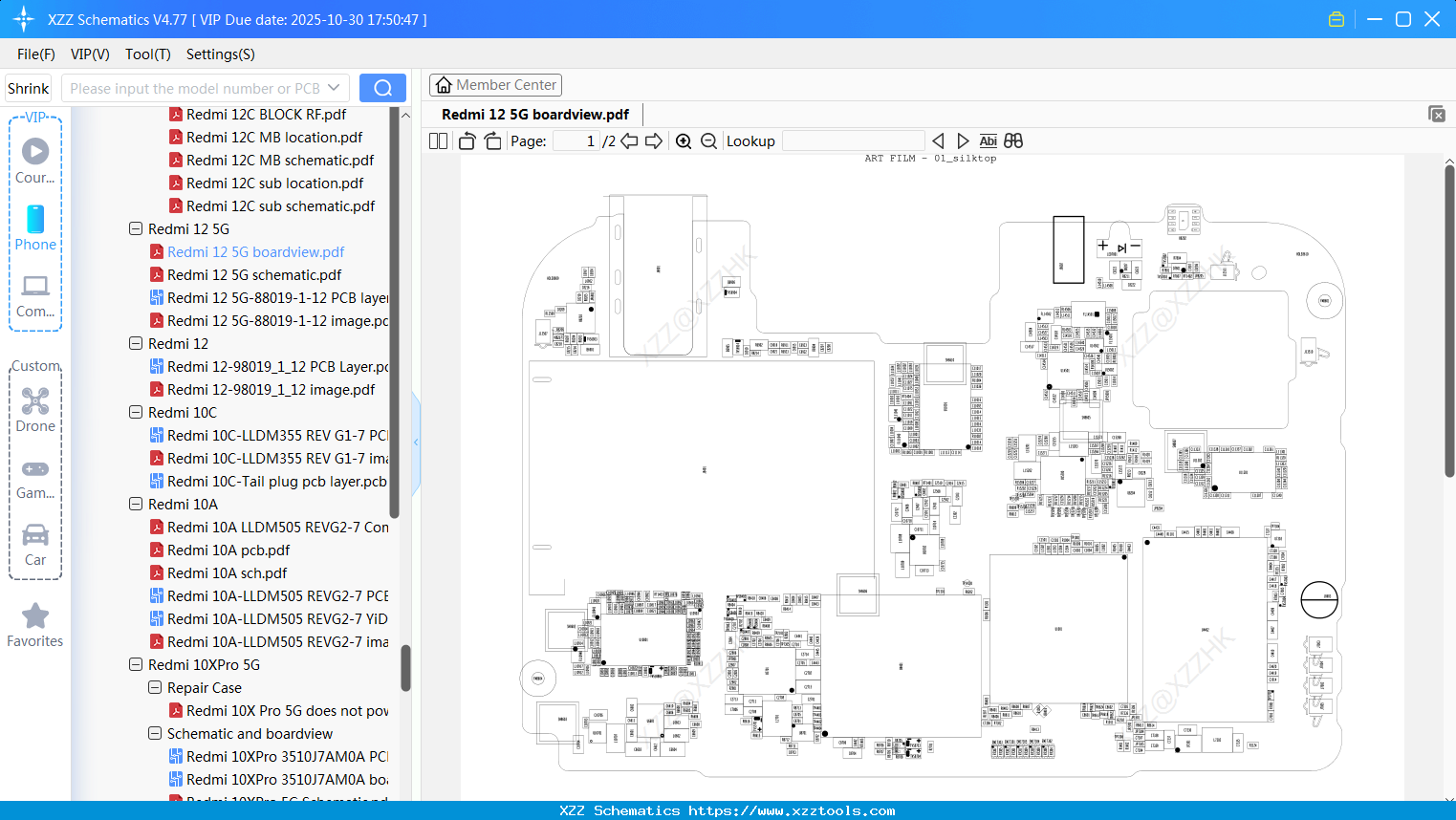The width and height of the screenshot is (1456, 820).
Task: Toggle whole-word matching with the Abi icon
Action: (x=988, y=140)
